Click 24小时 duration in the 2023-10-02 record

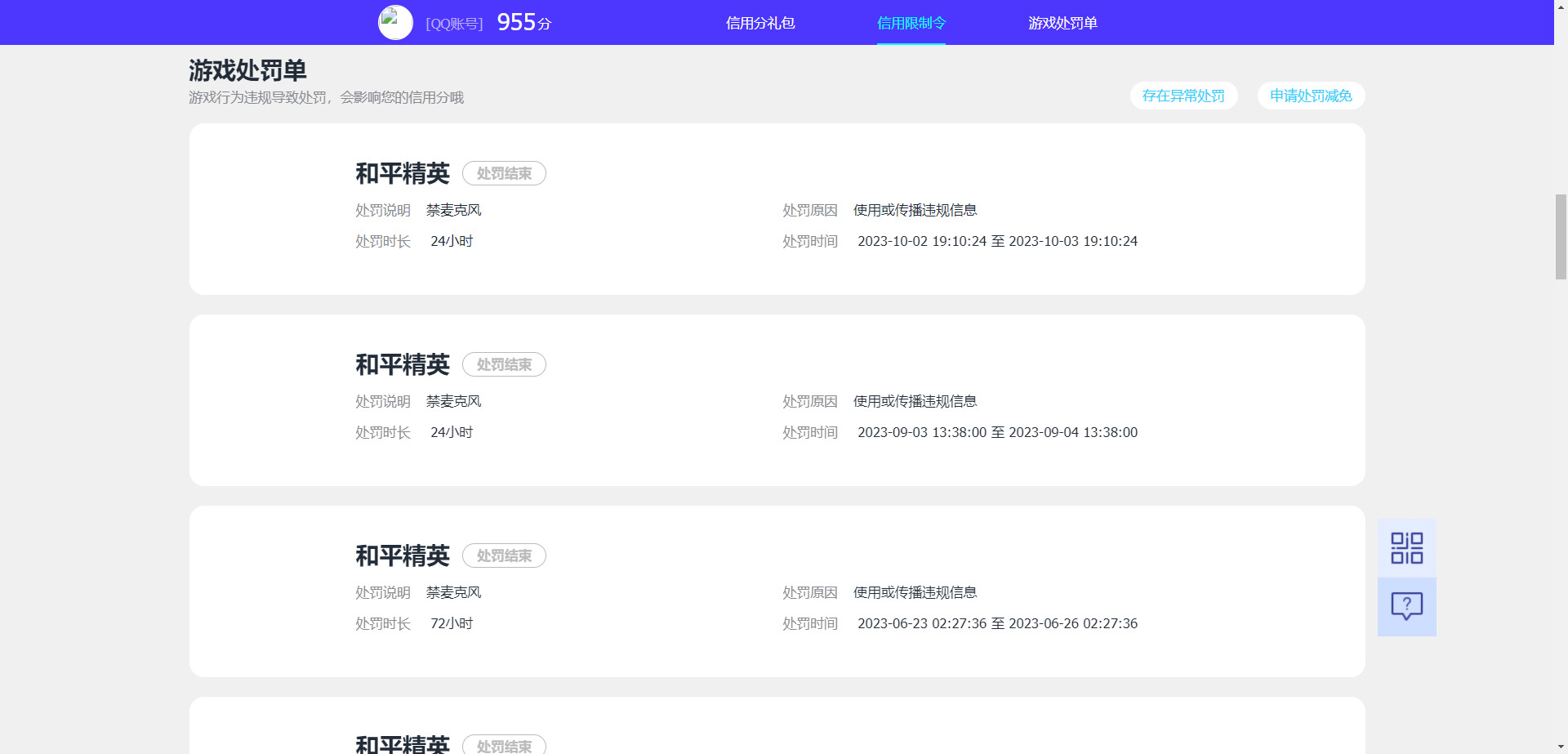point(452,241)
